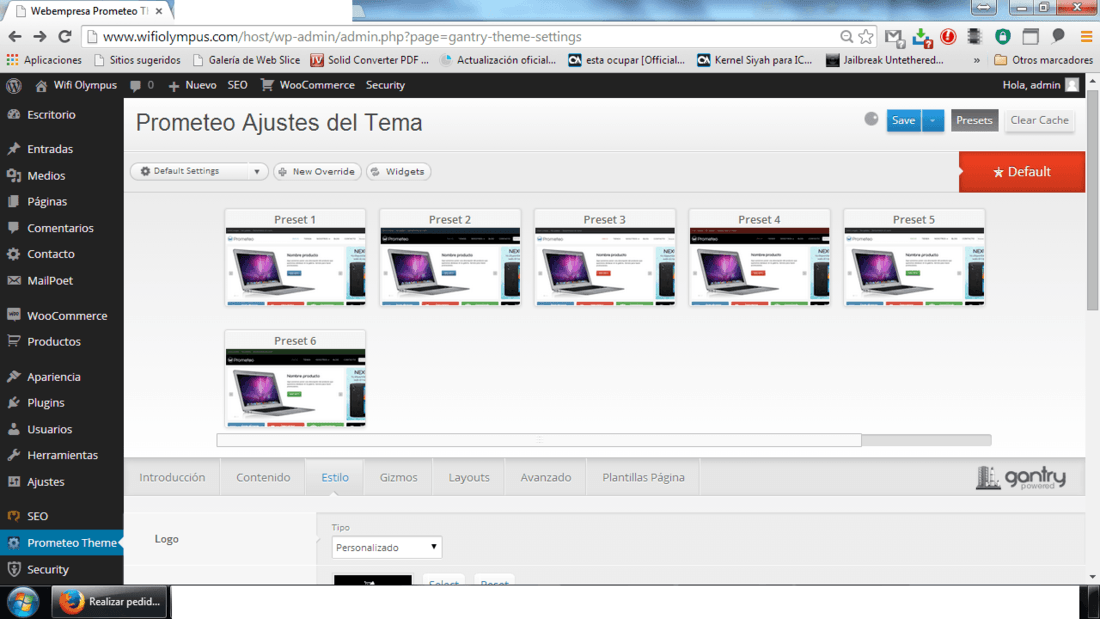Click the Security shield icon in sidebar
Screen dimensions: 1100x619
13,569
